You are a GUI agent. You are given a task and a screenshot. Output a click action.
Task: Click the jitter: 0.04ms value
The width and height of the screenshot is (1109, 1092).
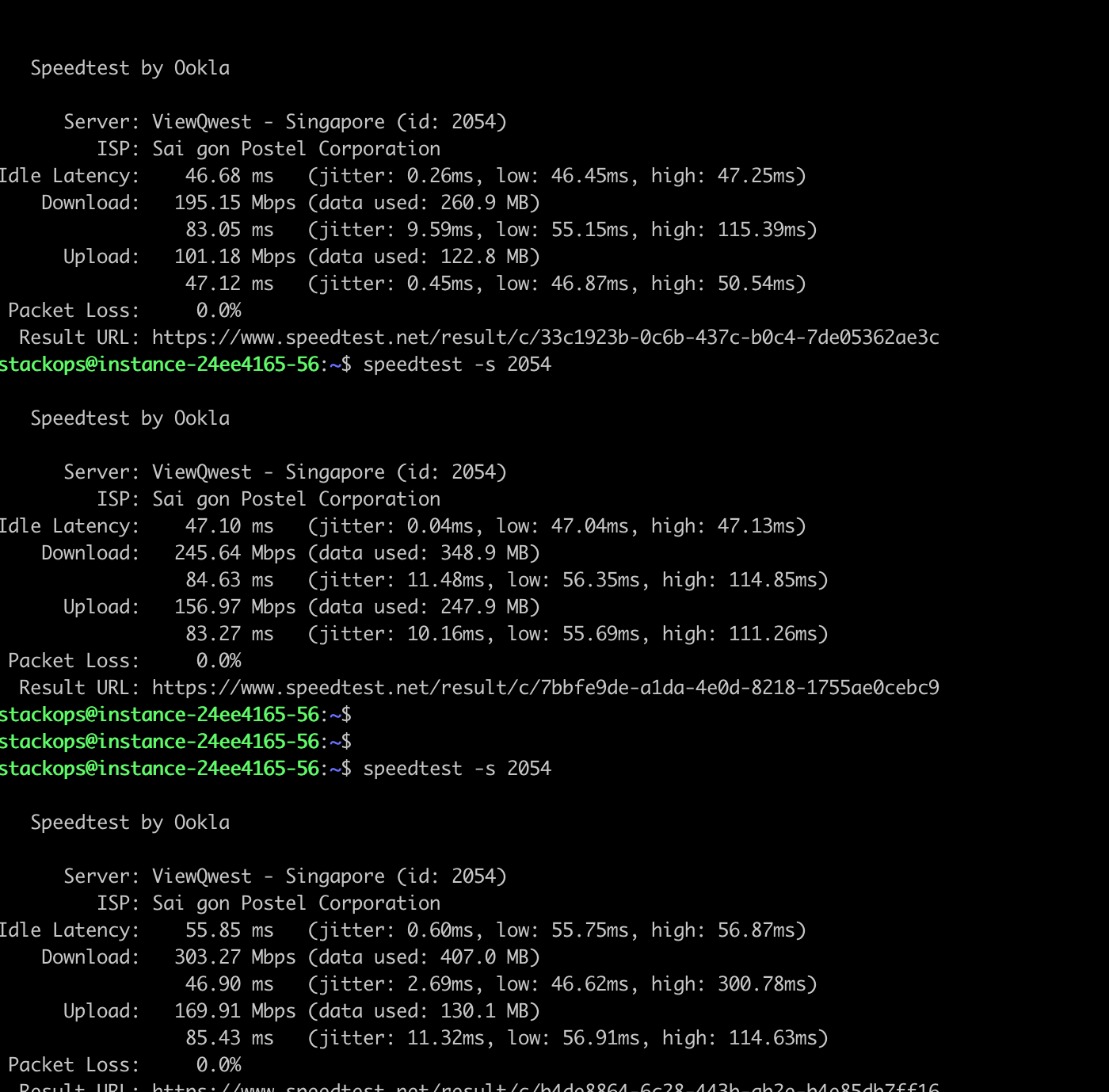tap(396, 526)
